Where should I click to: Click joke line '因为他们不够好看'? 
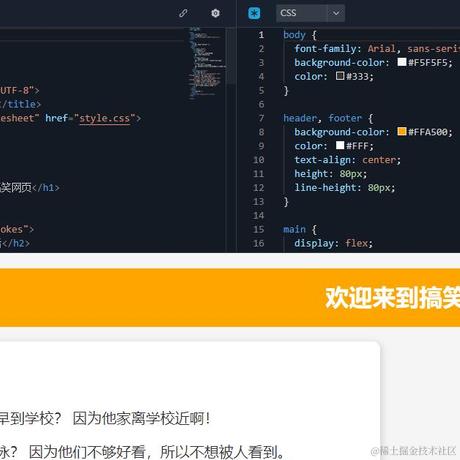click(87, 452)
